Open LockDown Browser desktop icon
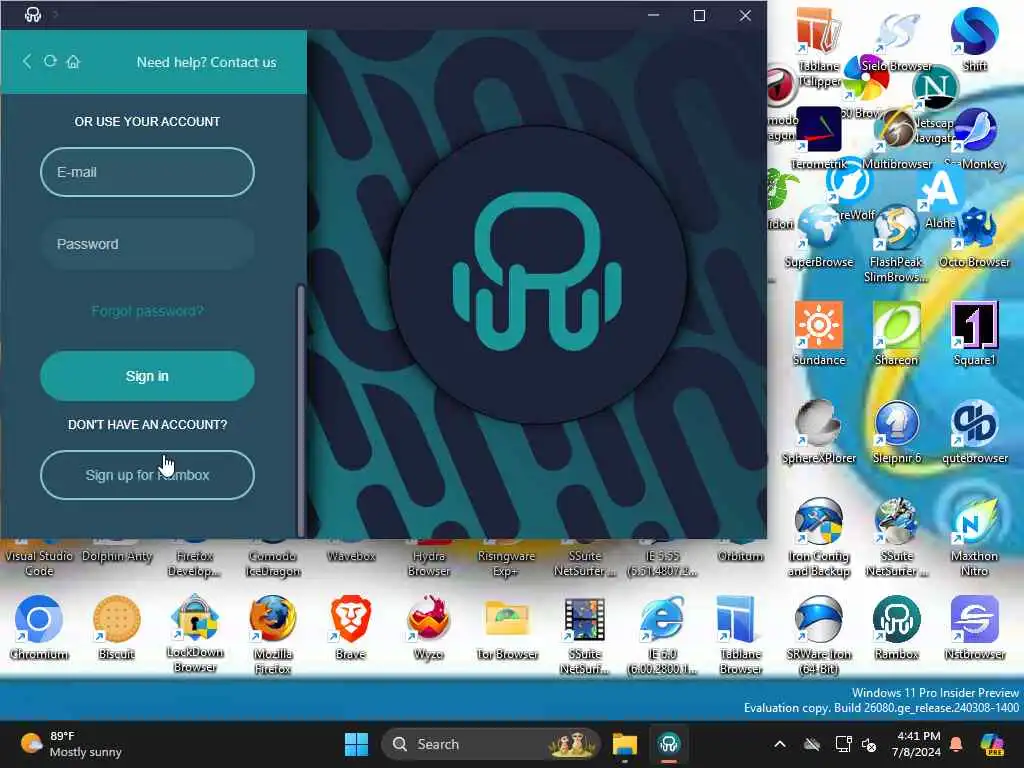This screenshot has height=768, width=1024. point(195,633)
